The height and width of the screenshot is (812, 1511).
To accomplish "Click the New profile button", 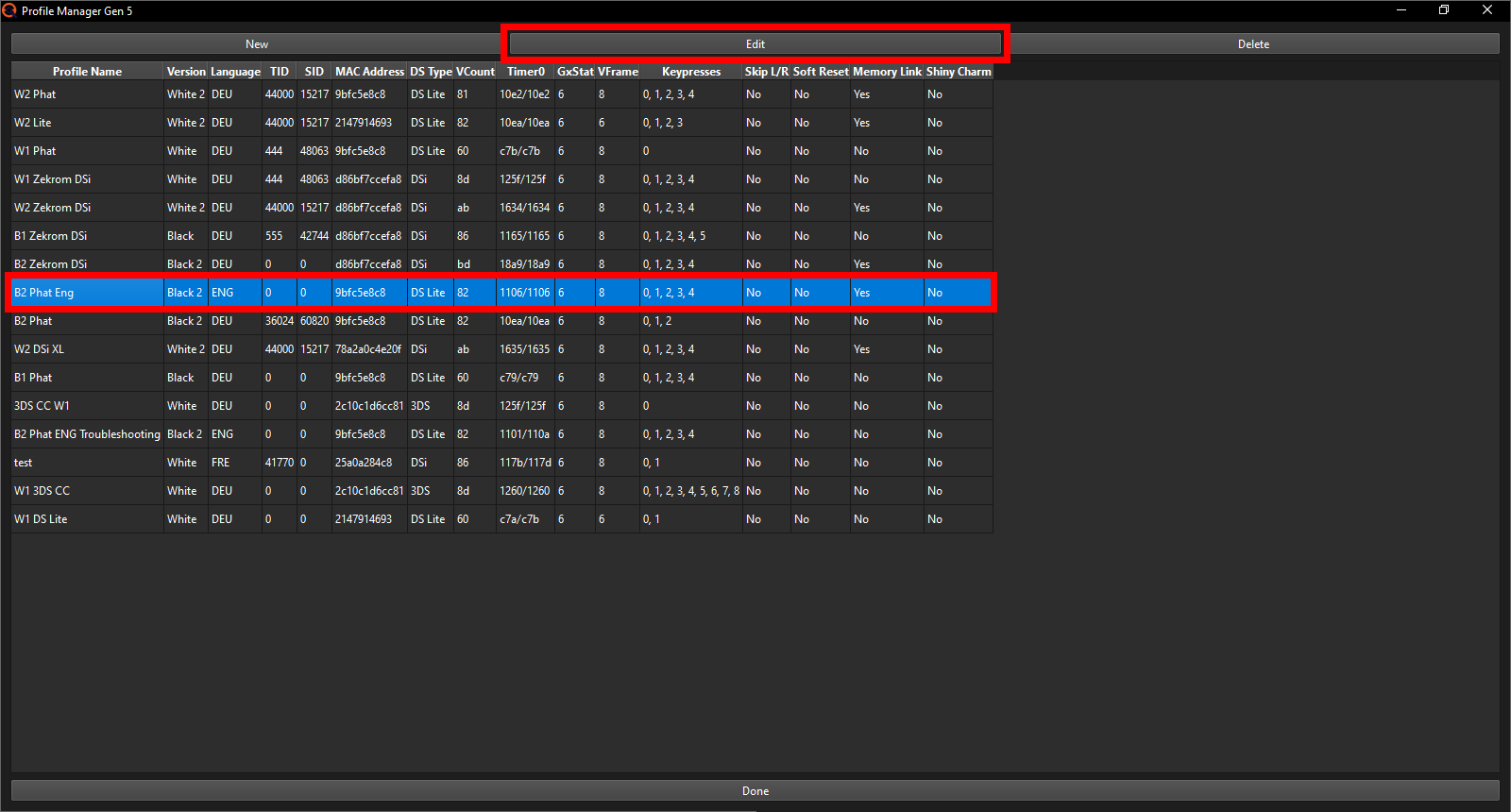I will (257, 44).
